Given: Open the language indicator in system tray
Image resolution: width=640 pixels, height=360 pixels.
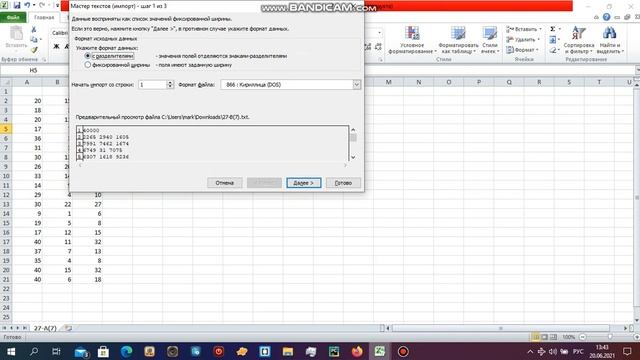Looking at the screenshot, I should 578,351.
